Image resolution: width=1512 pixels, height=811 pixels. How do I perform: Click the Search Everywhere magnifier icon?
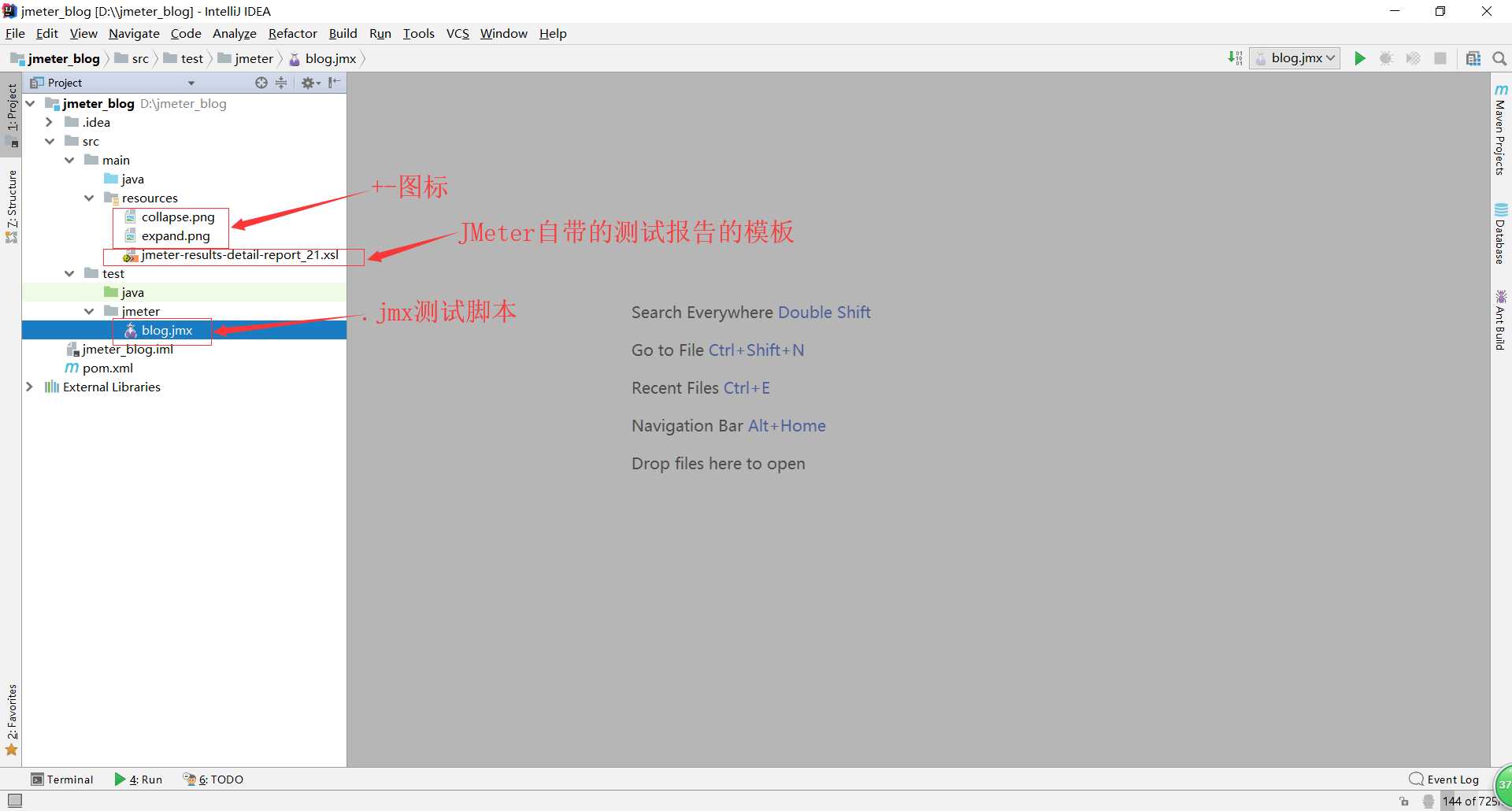coord(1499,58)
